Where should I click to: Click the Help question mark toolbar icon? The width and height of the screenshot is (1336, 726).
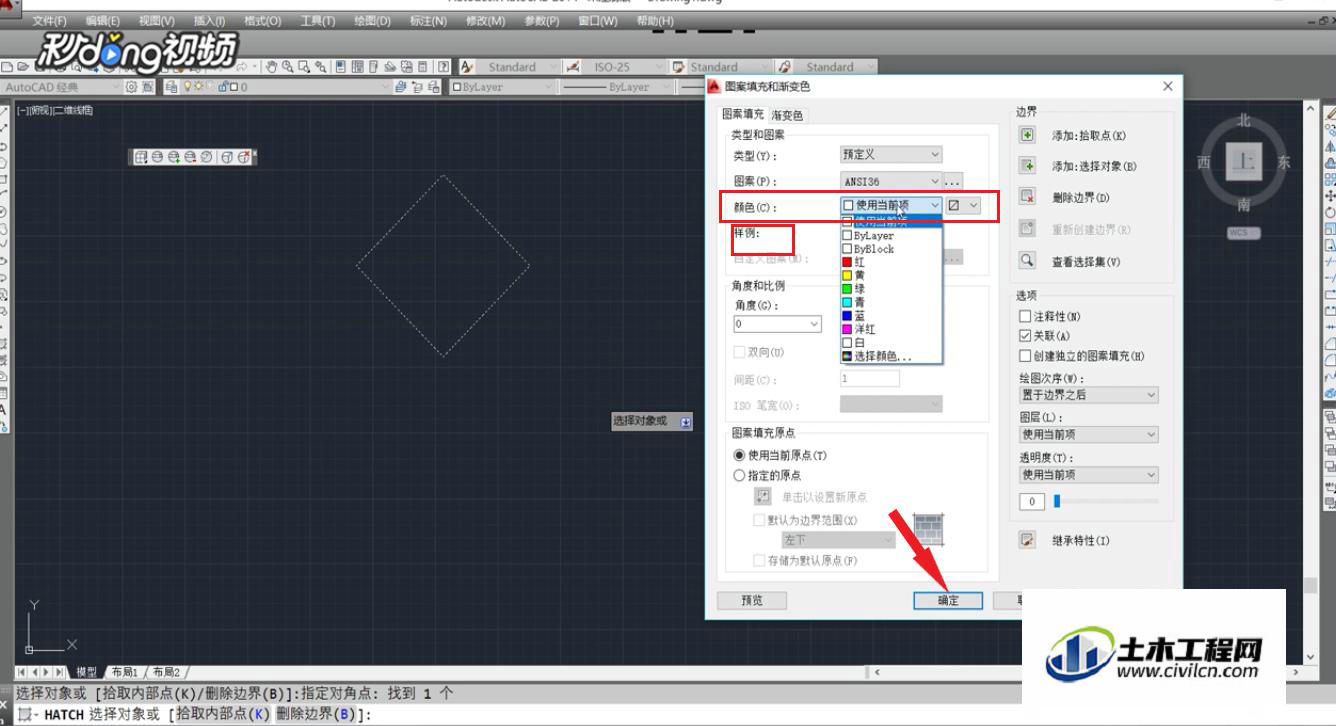(442, 67)
